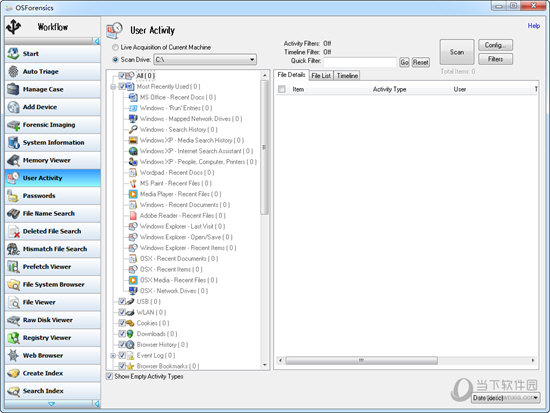
Task: Click the Deleted File Search icon
Action: click(x=13, y=231)
